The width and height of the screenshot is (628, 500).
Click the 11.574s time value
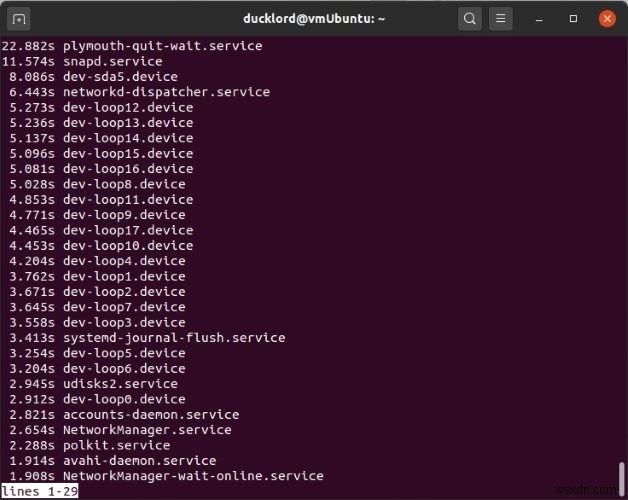[x=28, y=61]
